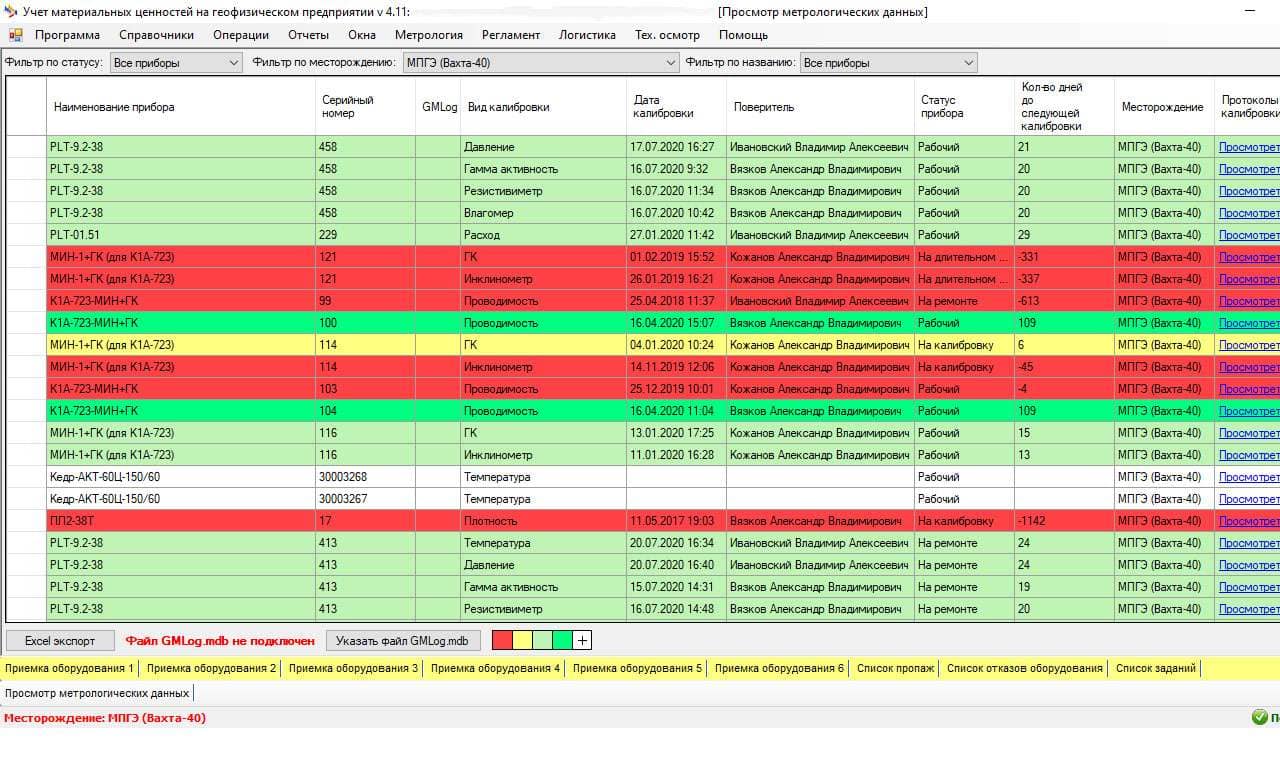This screenshot has width=1280, height=765.
Task: Click cell 'PLT-01.51' in device name column
Action: pyautogui.click(x=180, y=235)
